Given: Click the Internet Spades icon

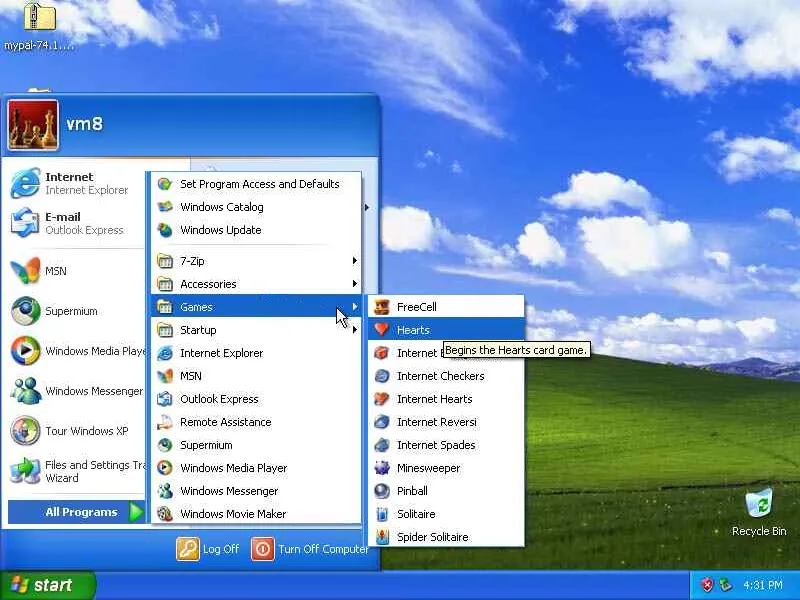Looking at the screenshot, I should pyautogui.click(x=382, y=445).
